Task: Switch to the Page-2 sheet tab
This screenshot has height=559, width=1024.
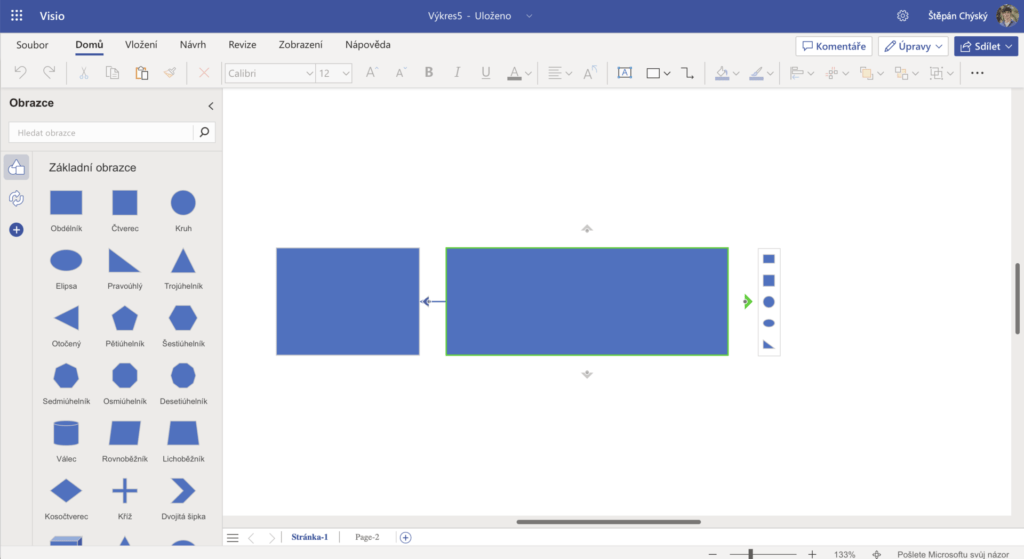Action: coord(367,537)
